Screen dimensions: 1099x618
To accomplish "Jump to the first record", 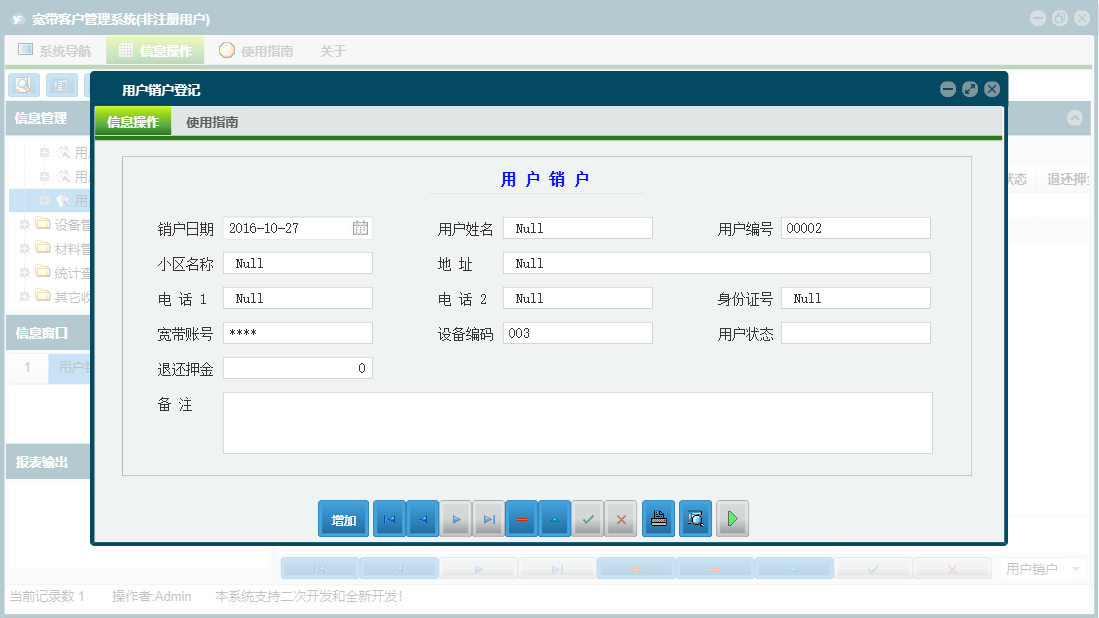I will point(389,518).
